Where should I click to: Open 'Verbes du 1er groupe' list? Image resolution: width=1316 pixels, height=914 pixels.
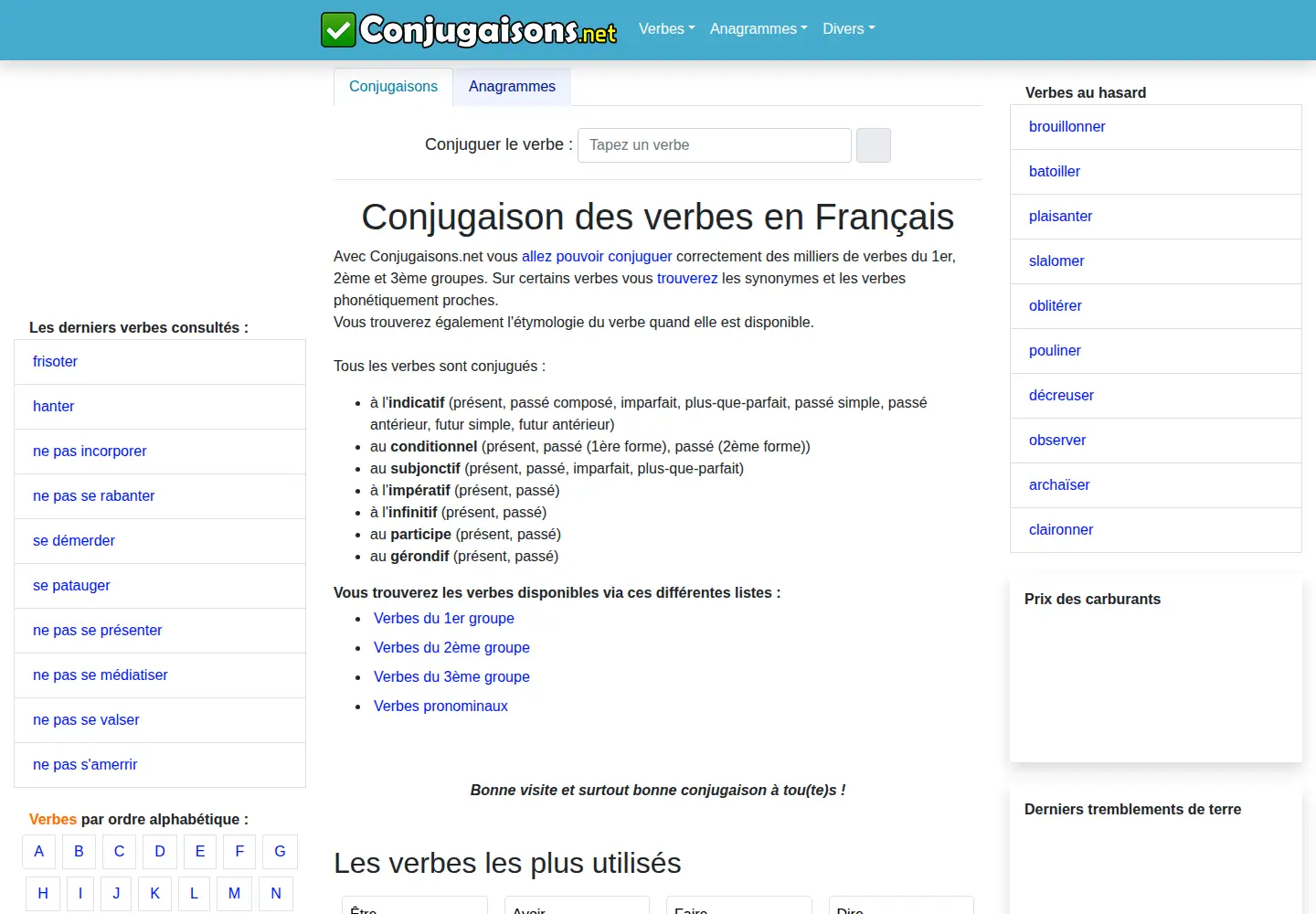point(444,619)
